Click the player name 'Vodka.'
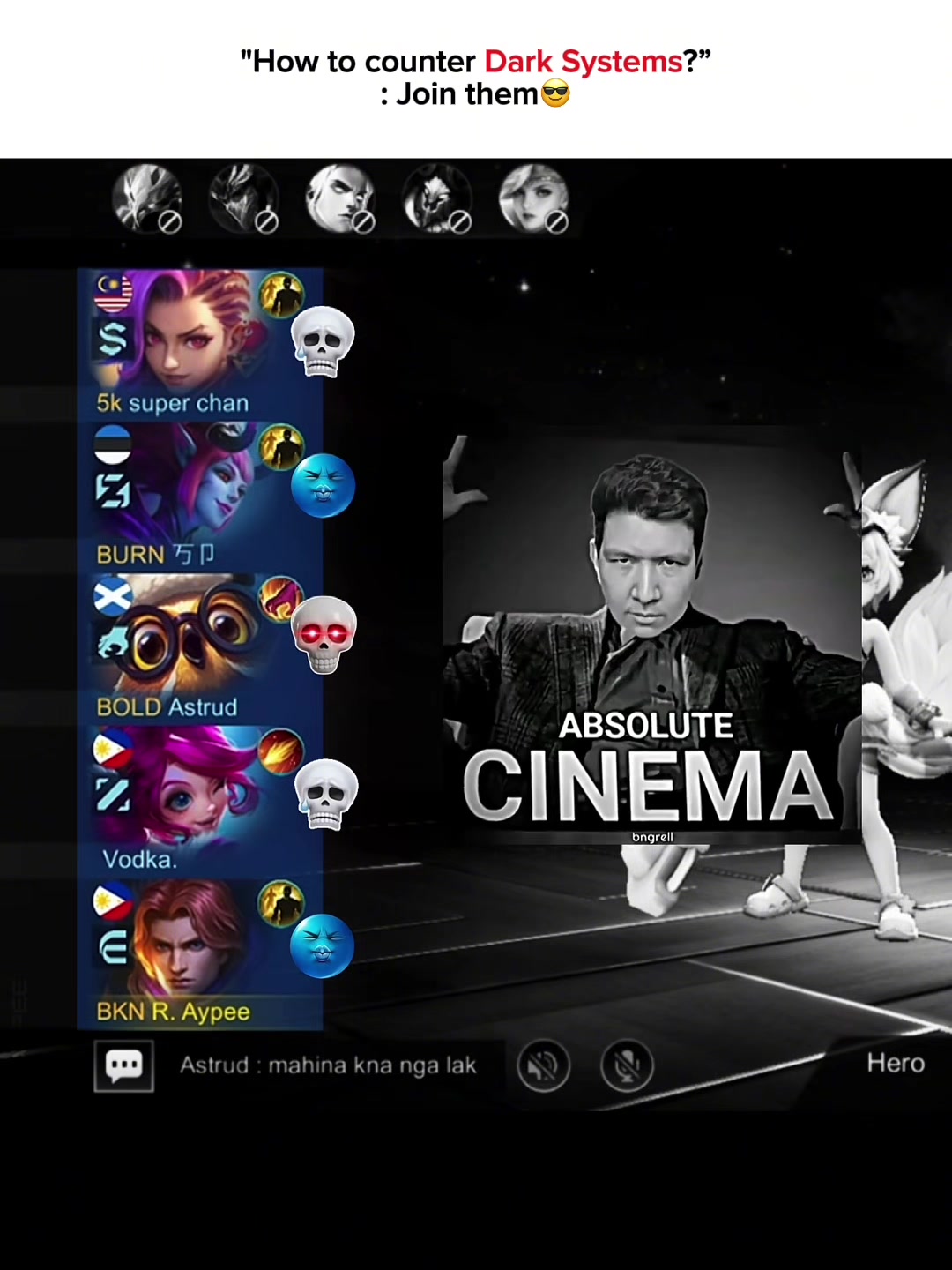The image size is (952, 1270). (x=139, y=860)
